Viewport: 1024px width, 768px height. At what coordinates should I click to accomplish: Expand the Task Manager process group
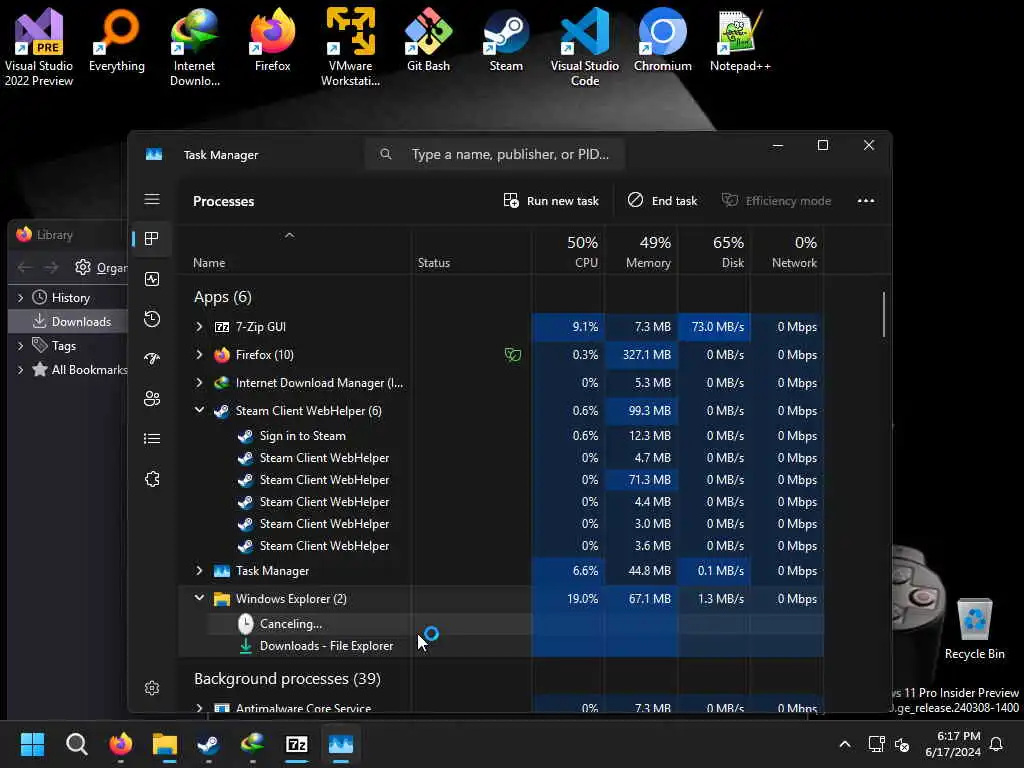pos(199,571)
